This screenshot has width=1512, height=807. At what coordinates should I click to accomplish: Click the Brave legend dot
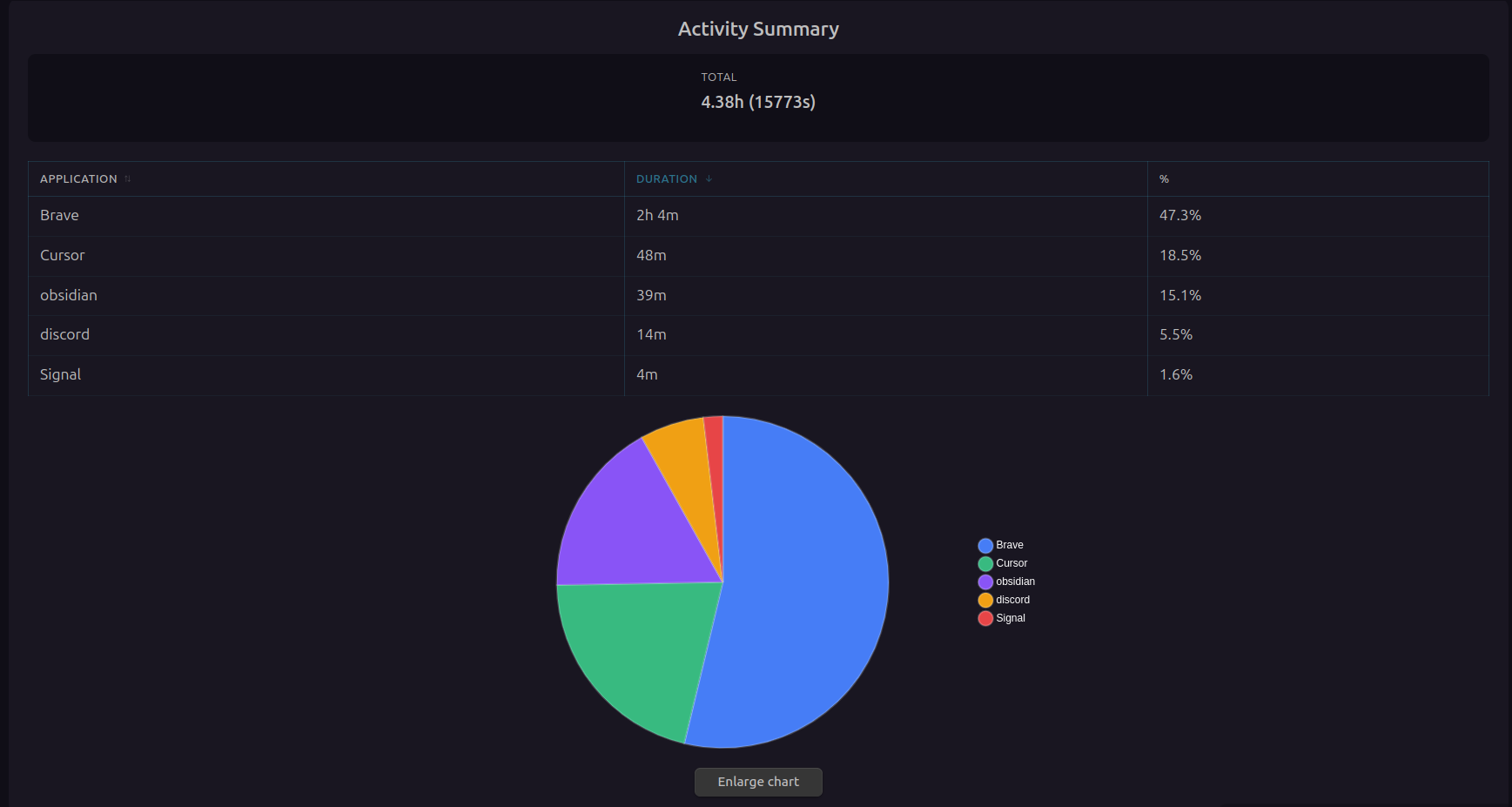point(984,545)
